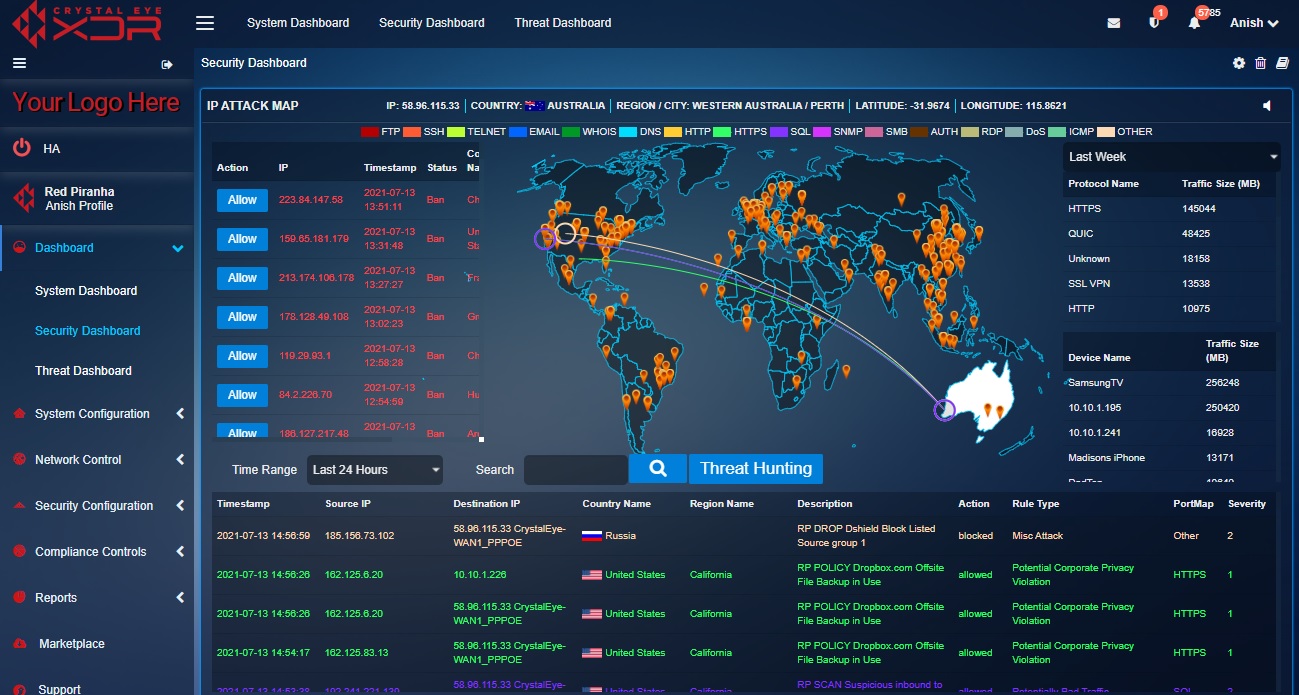This screenshot has width=1299, height=695.
Task: Click the SamsungTV device row
Action: (1169, 382)
